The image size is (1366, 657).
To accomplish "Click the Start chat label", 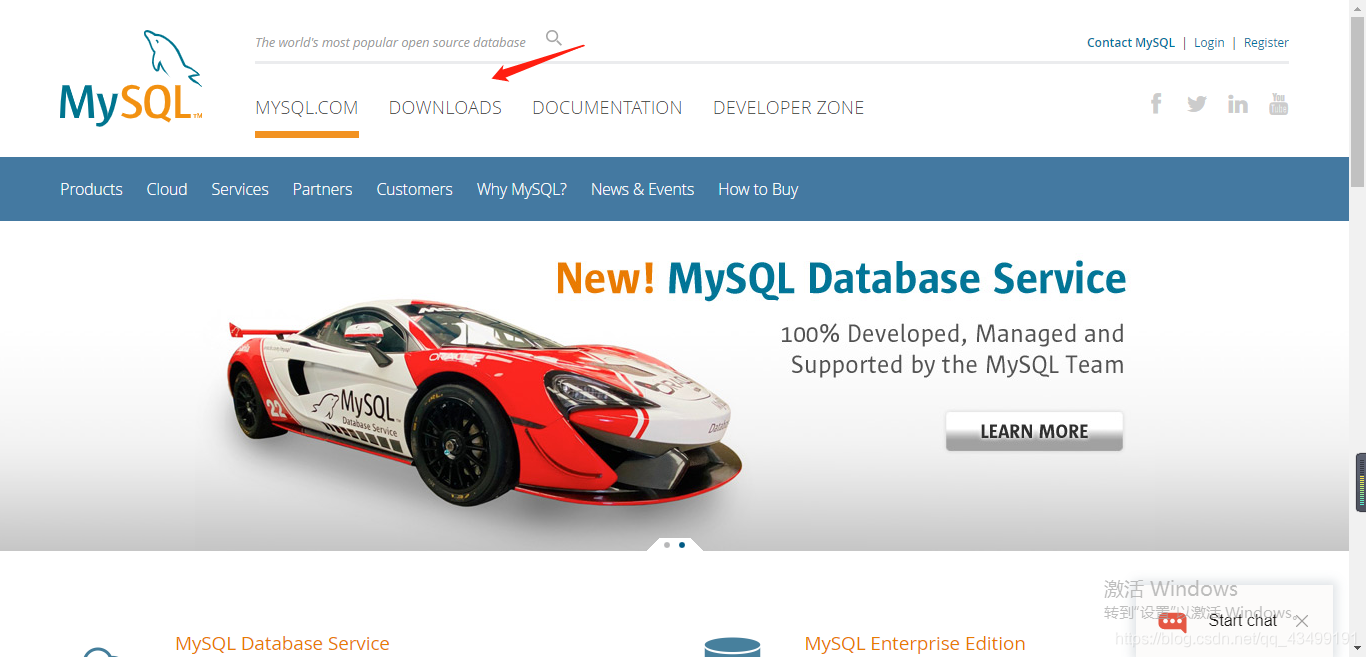I will (x=1243, y=621).
